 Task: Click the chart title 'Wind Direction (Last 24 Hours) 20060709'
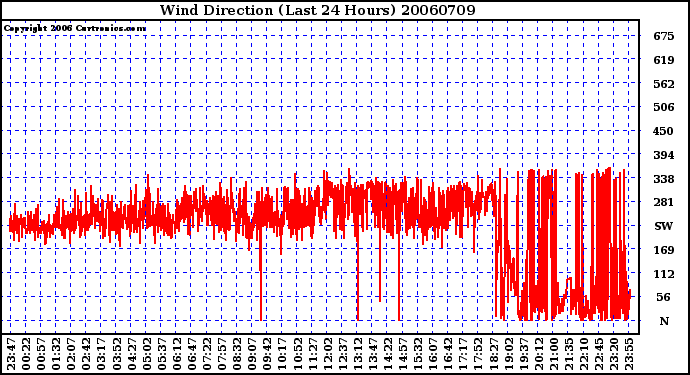coord(317,10)
